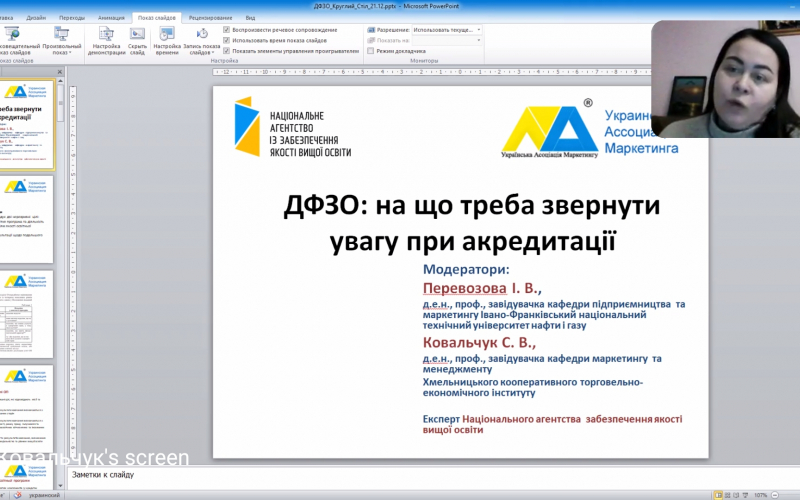
Task: Click the Експерт Національного агентства text
Action: [552, 424]
